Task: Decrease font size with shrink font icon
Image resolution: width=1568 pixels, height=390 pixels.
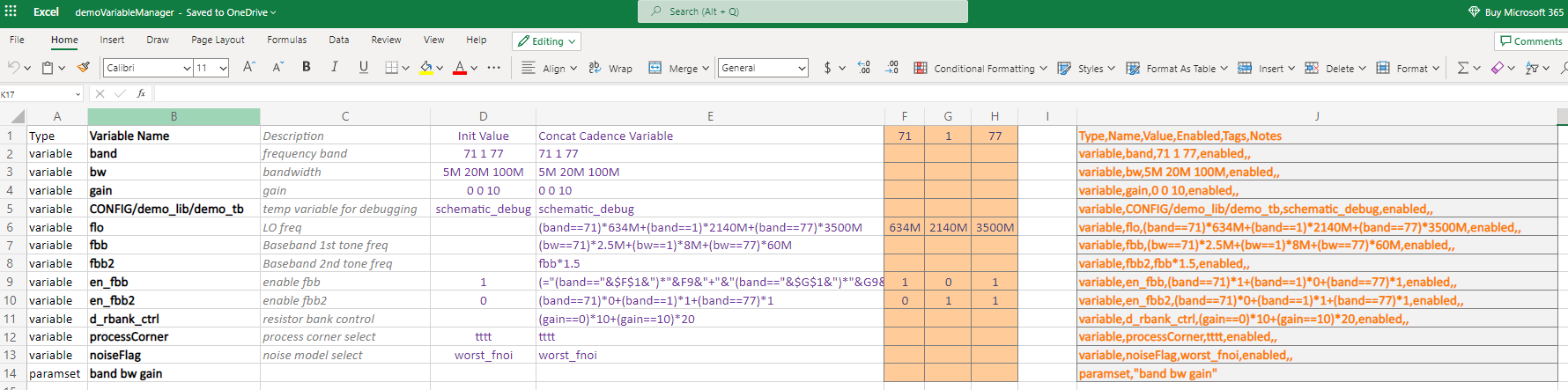Action: (x=277, y=67)
